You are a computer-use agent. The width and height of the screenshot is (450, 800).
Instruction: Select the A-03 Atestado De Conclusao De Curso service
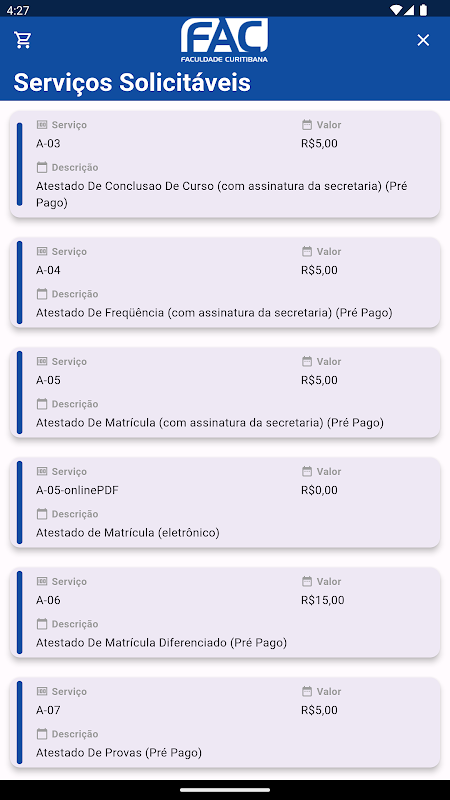click(x=225, y=164)
